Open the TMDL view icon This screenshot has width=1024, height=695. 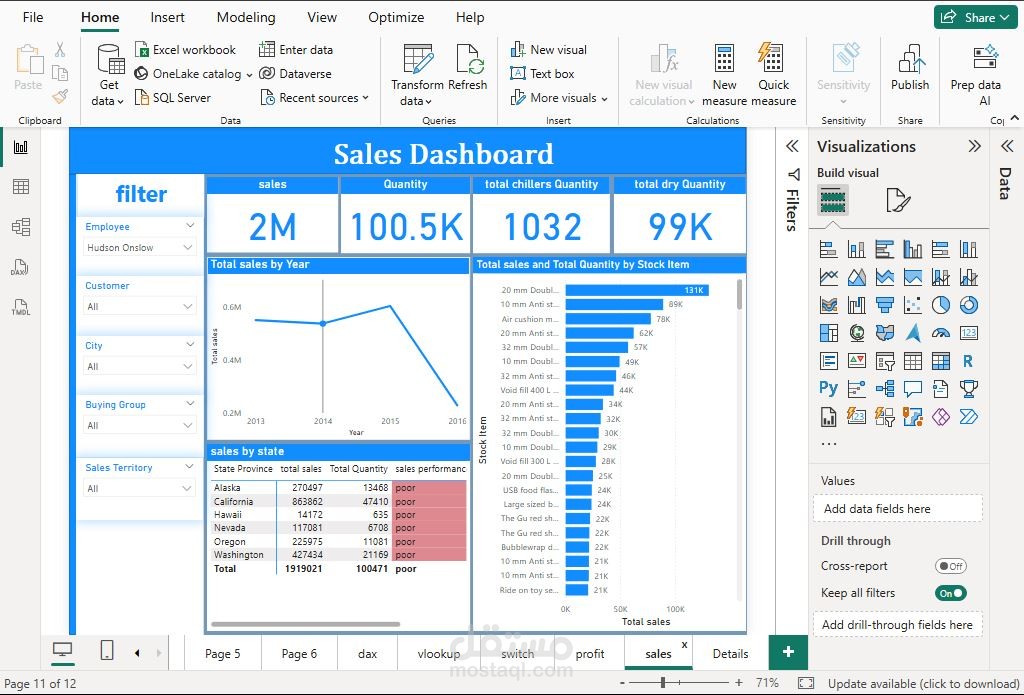[21, 307]
